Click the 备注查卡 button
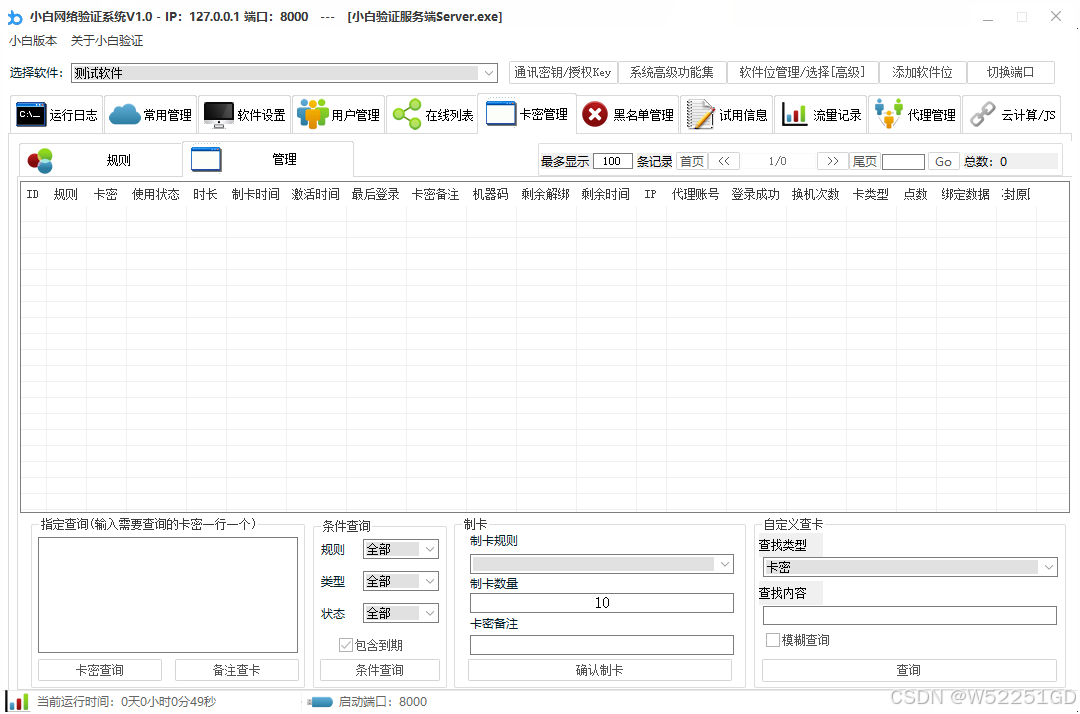Image resolution: width=1080 pixels, height=714 pixels. (236, 670)
